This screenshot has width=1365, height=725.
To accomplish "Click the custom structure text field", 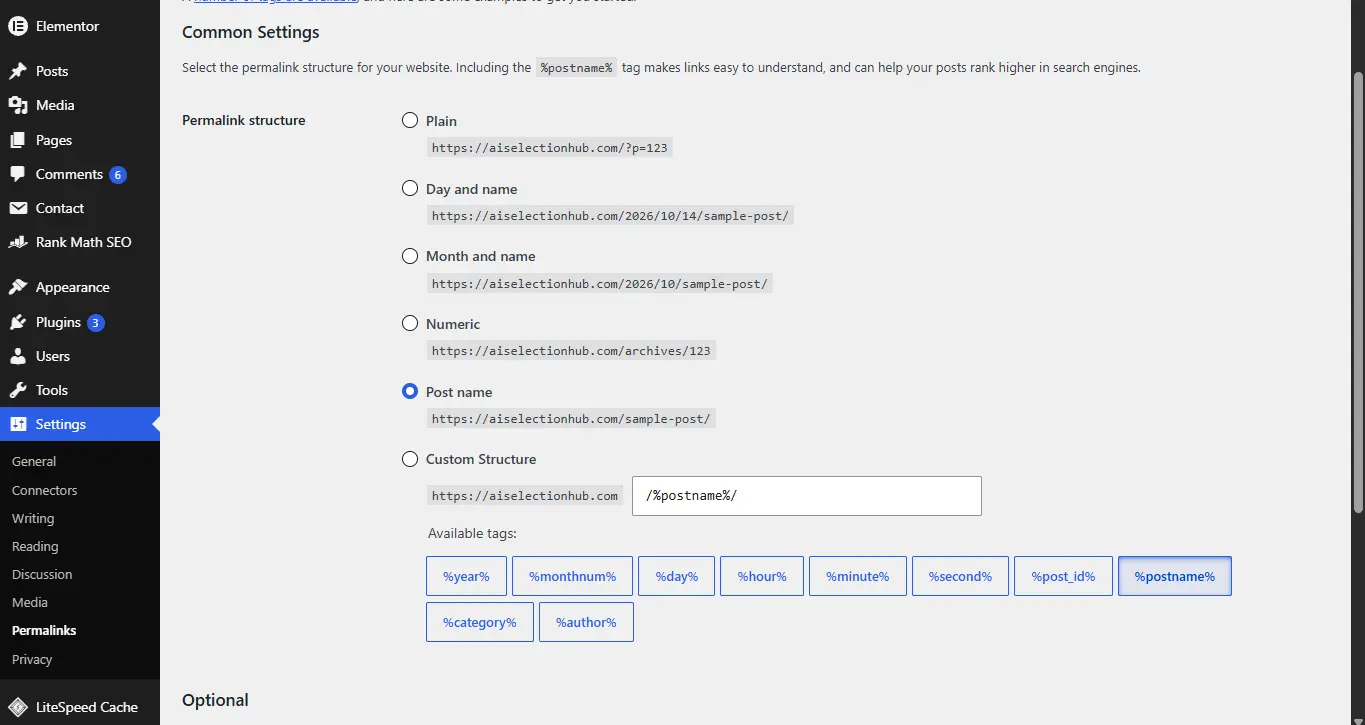I will [807, 496].
